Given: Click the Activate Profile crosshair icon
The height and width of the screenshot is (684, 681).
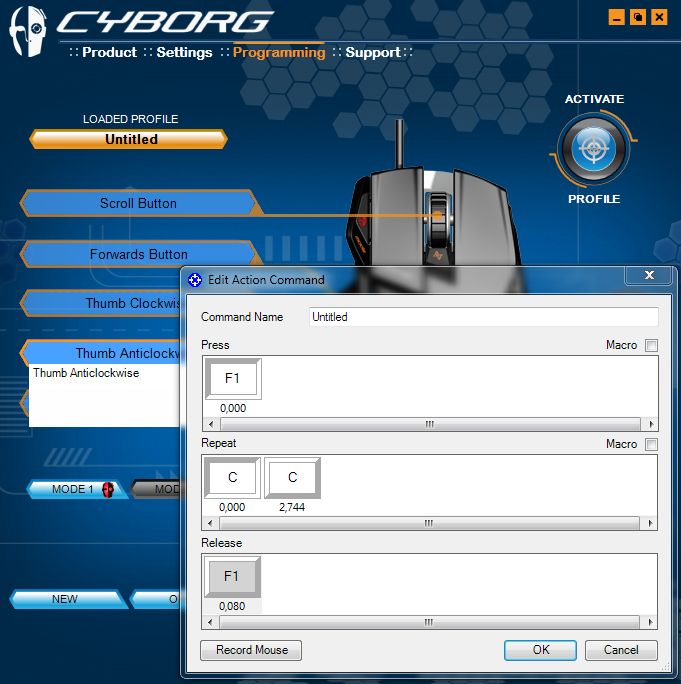Looking at the screenshot, I should click(x=594, y=149).
